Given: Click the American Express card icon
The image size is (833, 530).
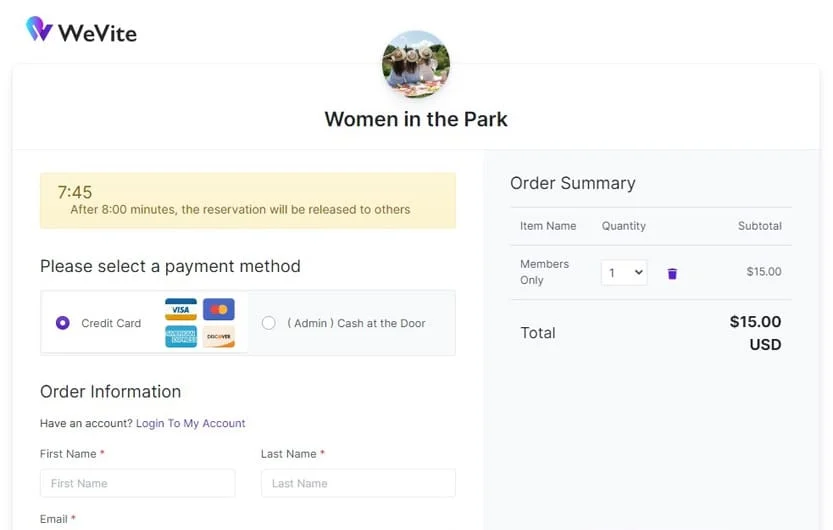Looking at the screenshot, I should (181, 337).
